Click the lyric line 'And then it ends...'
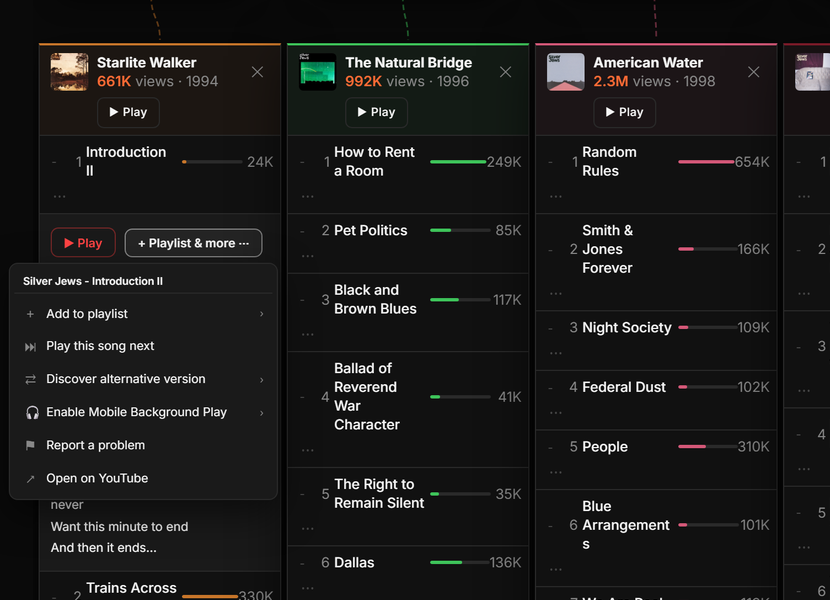 click(103, 548)
